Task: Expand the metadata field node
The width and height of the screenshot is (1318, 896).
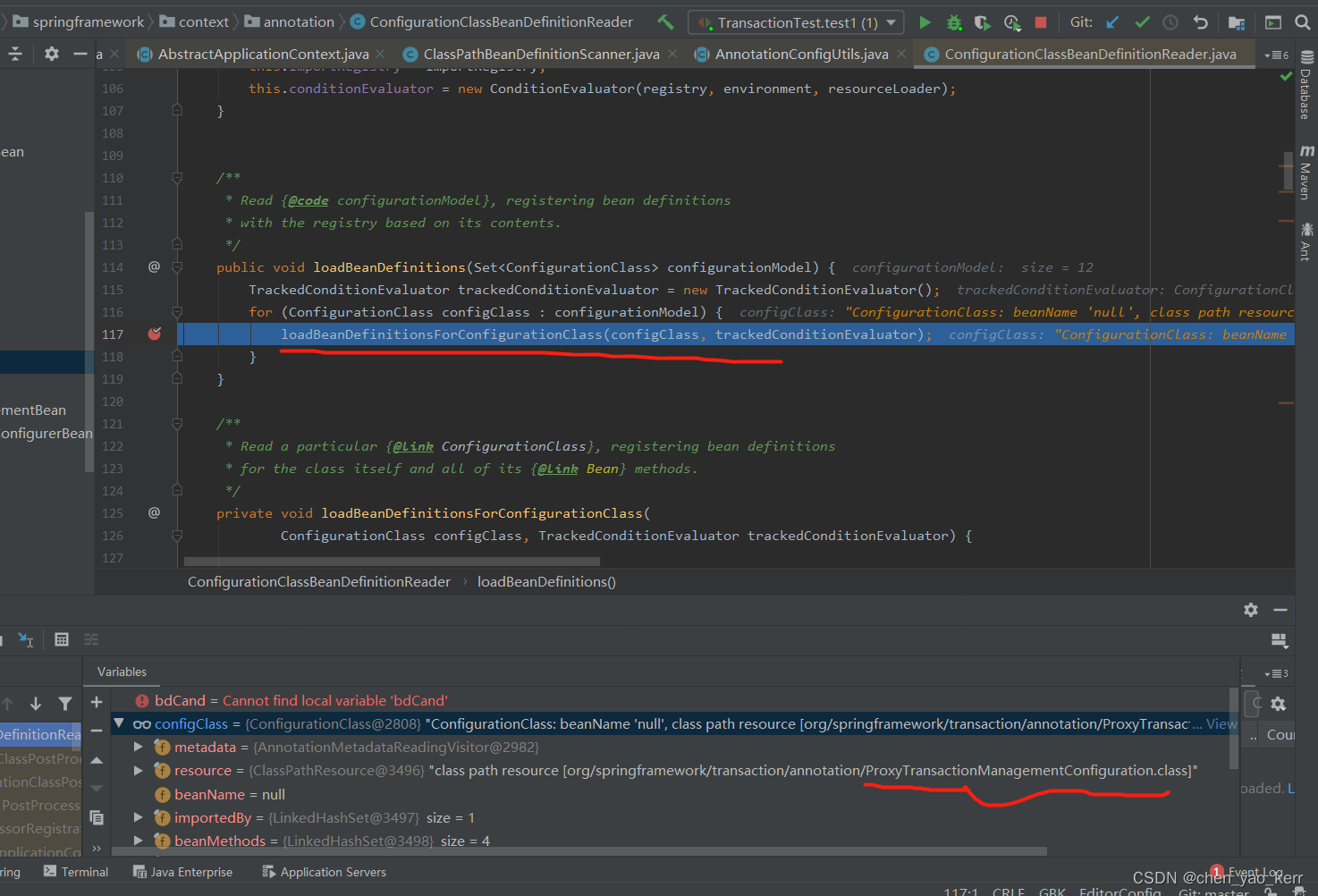Action: (138, 746)
